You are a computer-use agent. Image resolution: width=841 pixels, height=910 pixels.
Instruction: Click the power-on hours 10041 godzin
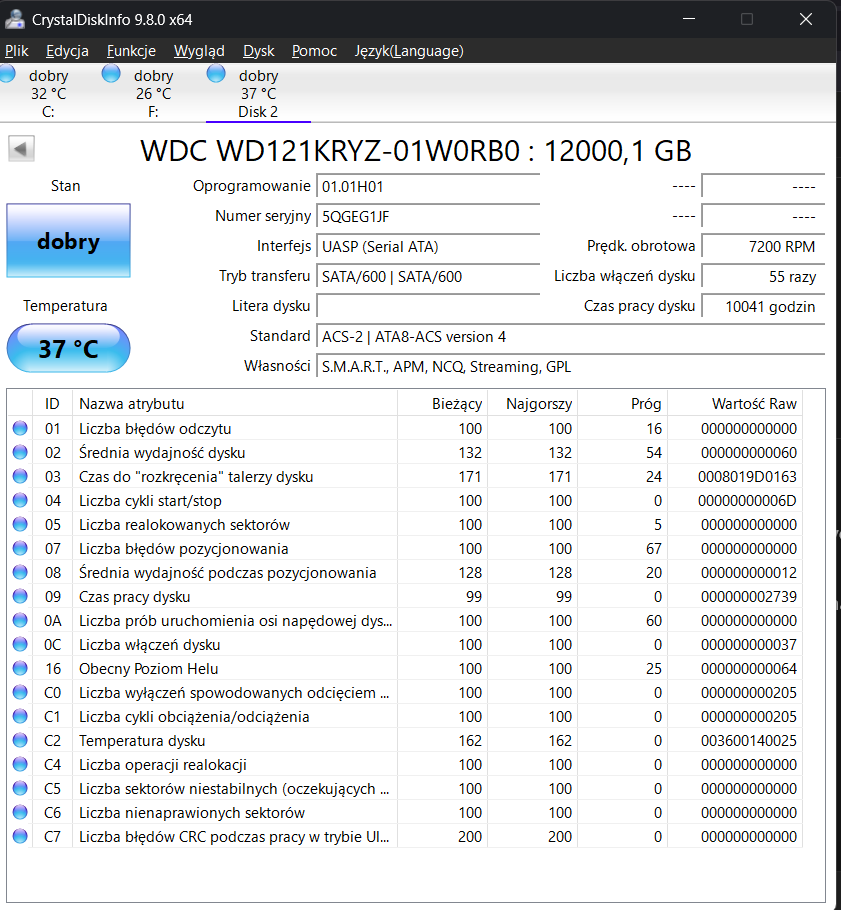point(763,306)
